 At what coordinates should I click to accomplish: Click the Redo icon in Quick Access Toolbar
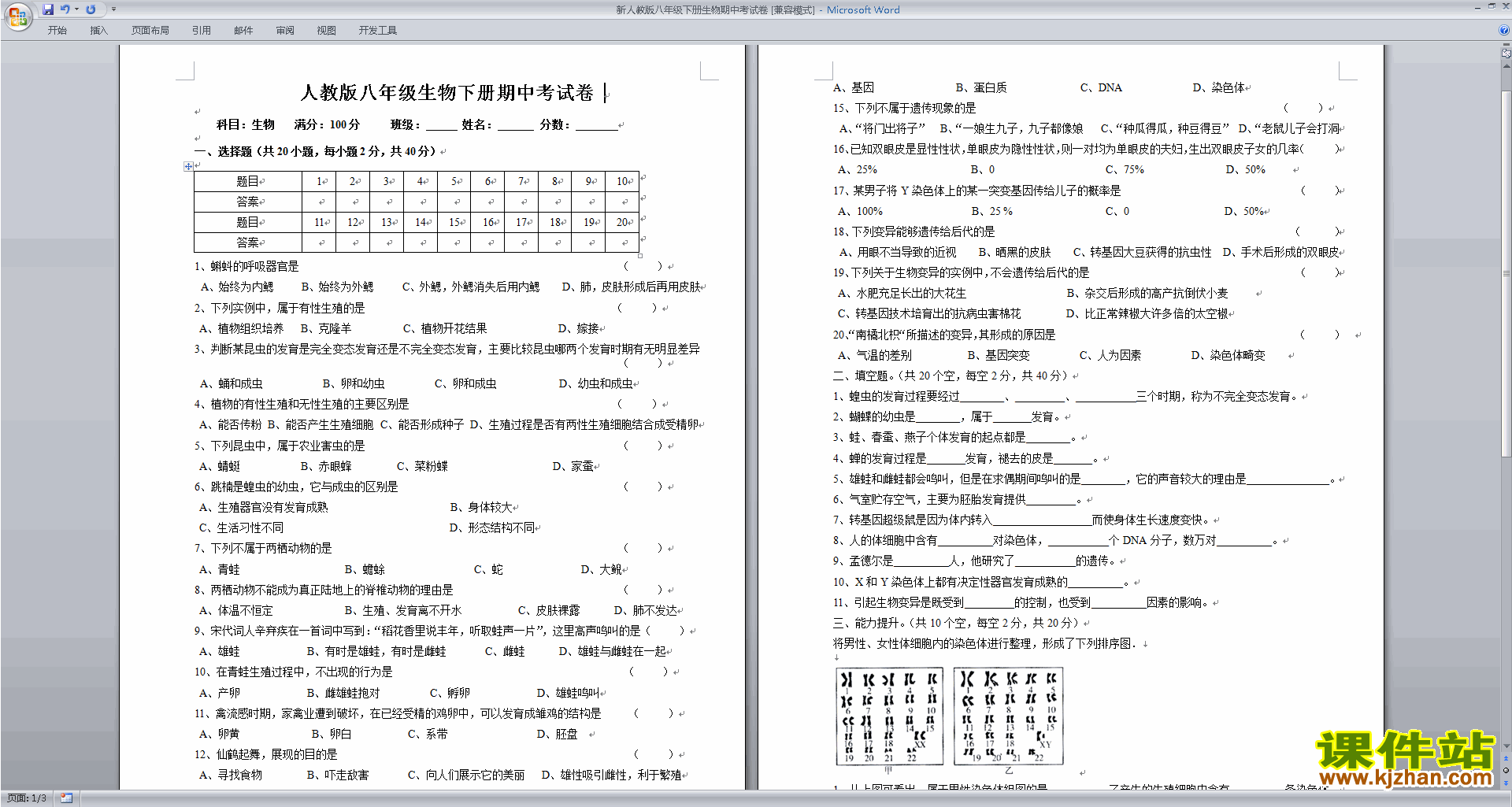pyautogui.click(x=91, y=9)
